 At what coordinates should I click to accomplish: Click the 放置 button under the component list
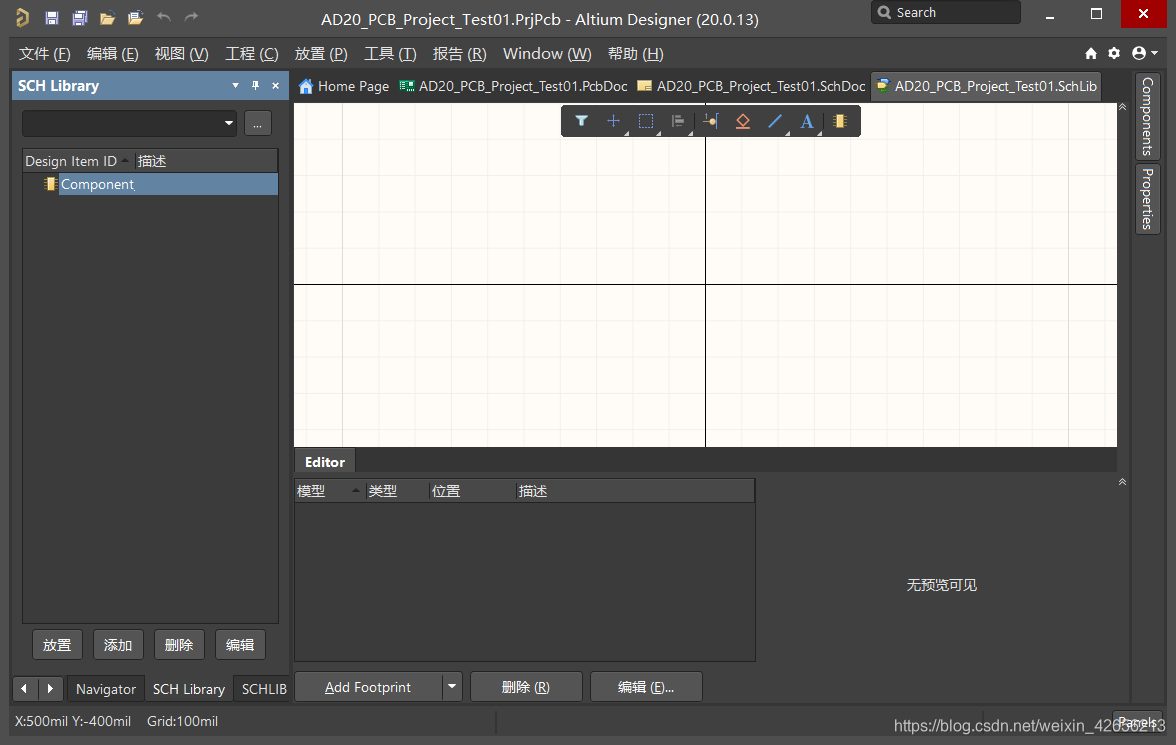click(57, 645)
